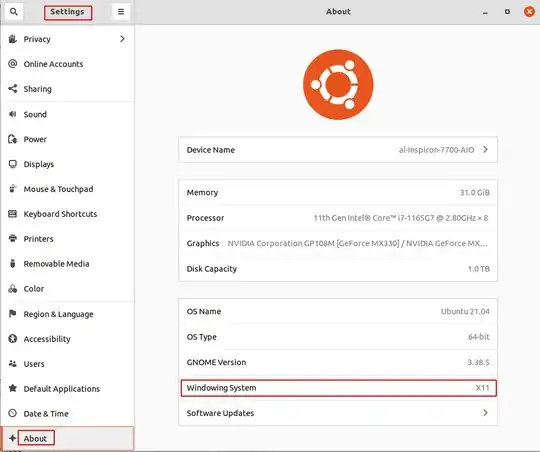Click the Color icon in sidebar

[13, 289]
